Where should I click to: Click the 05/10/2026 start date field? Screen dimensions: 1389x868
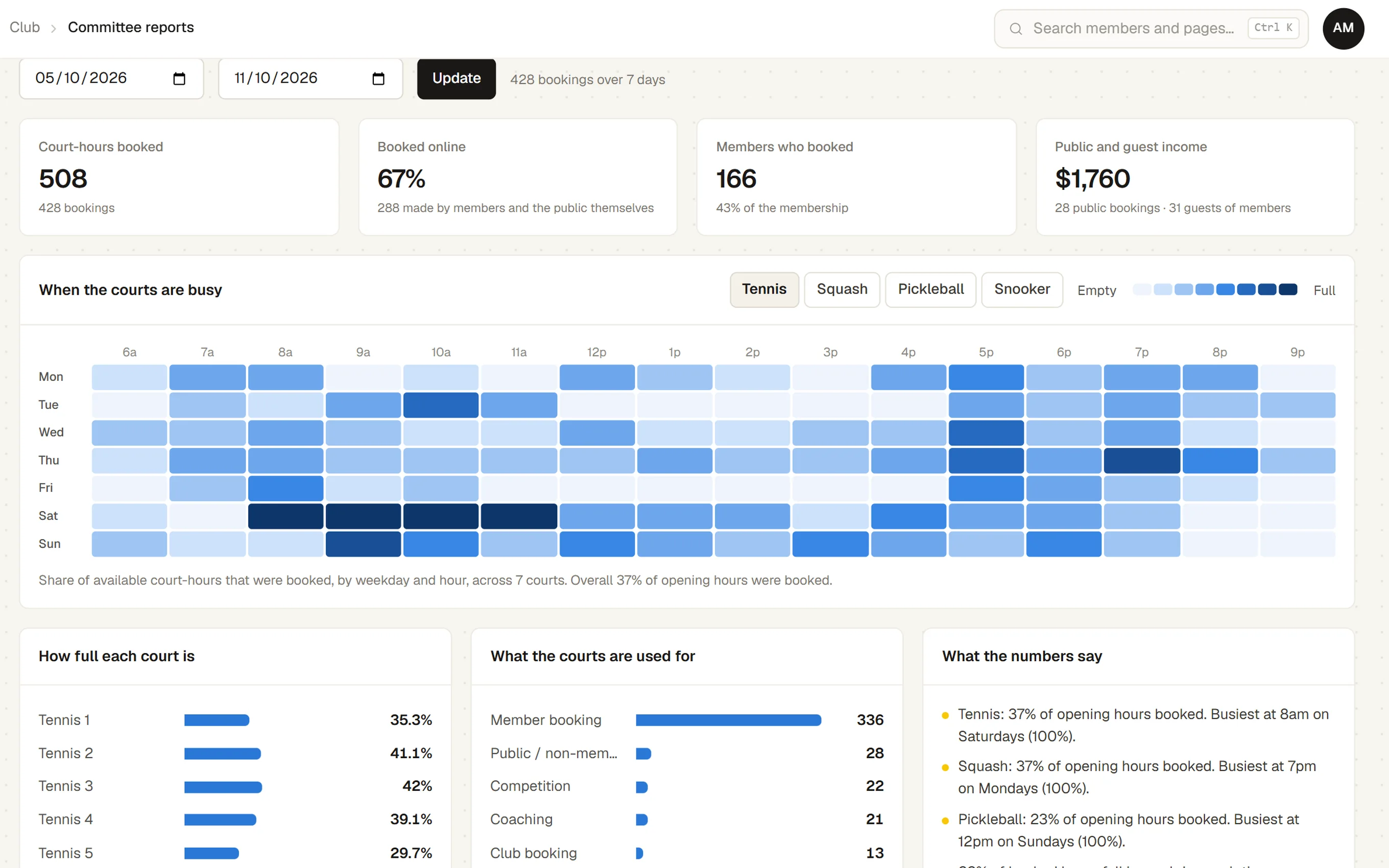tap(111, 78)
